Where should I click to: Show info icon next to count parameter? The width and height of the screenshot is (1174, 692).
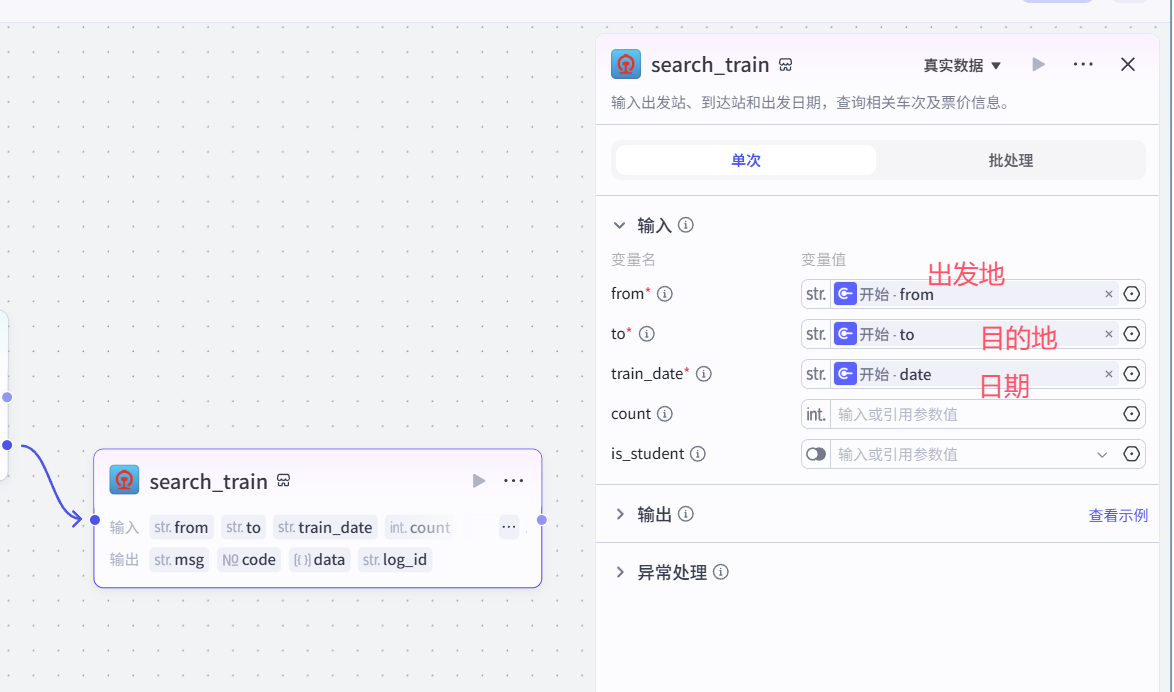[665, 414]
